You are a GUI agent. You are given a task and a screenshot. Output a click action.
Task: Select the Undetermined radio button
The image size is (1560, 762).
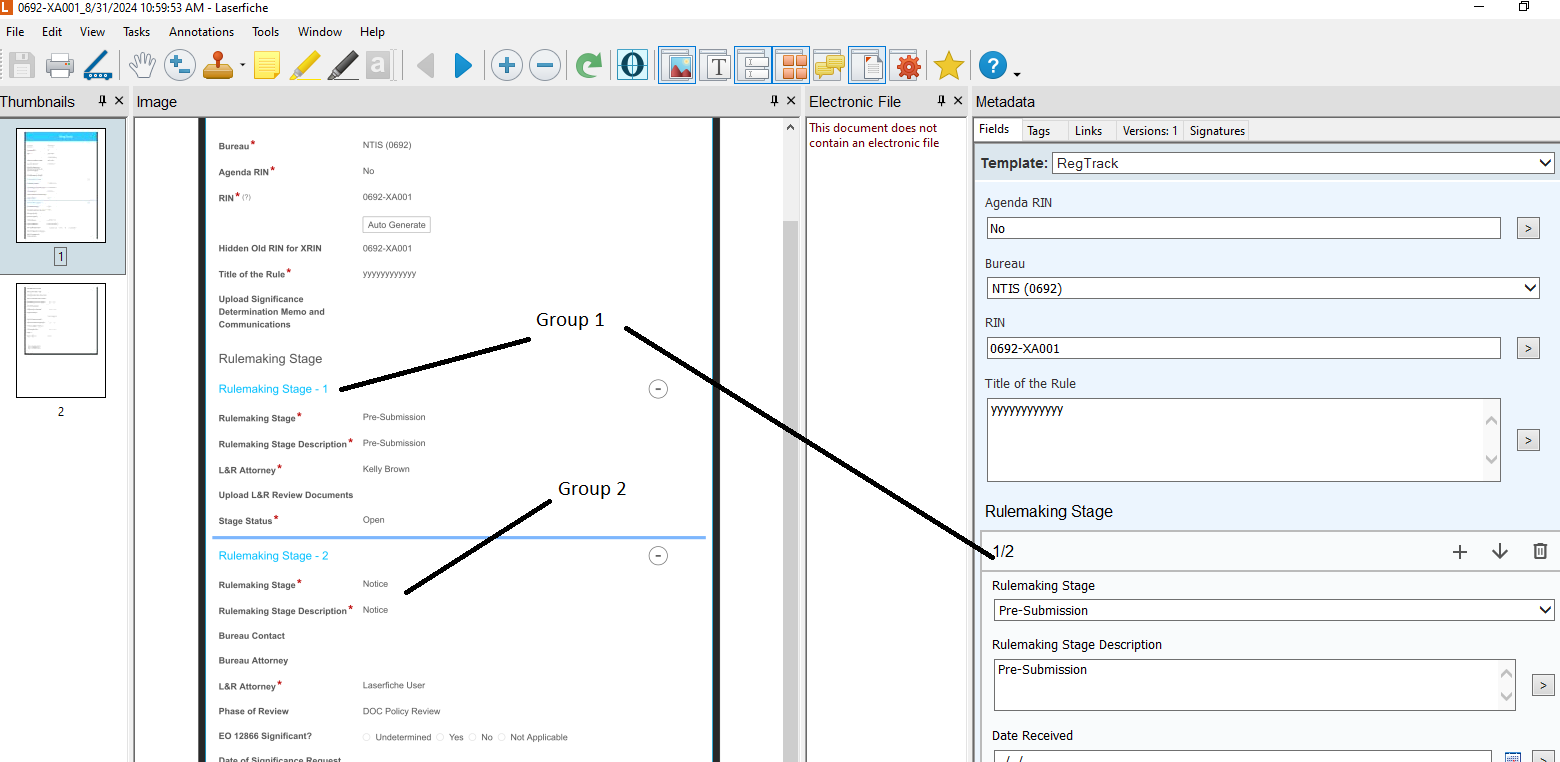367,737
